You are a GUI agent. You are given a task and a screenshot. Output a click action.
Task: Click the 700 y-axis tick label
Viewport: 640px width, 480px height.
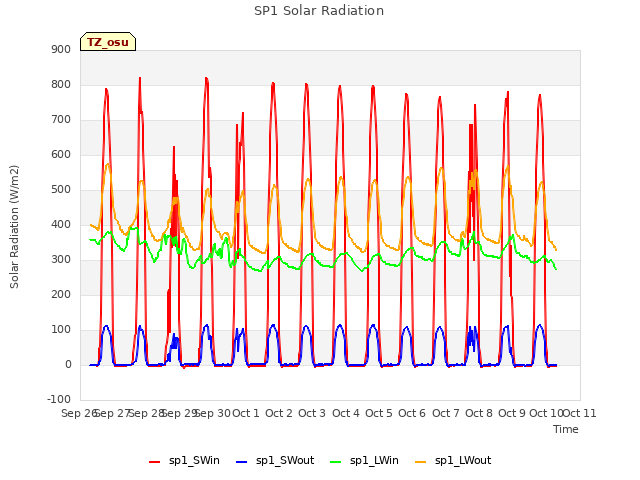(61, 120)
